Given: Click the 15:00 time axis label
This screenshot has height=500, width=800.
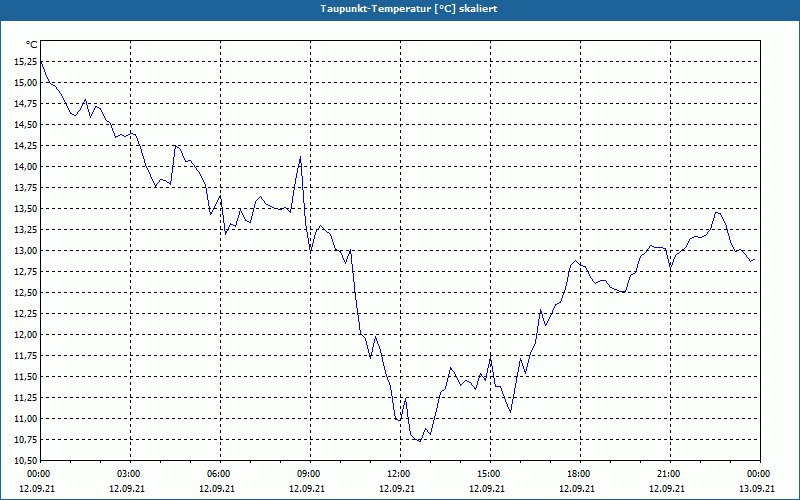Looking at the screenshot, I should point(490,473).
